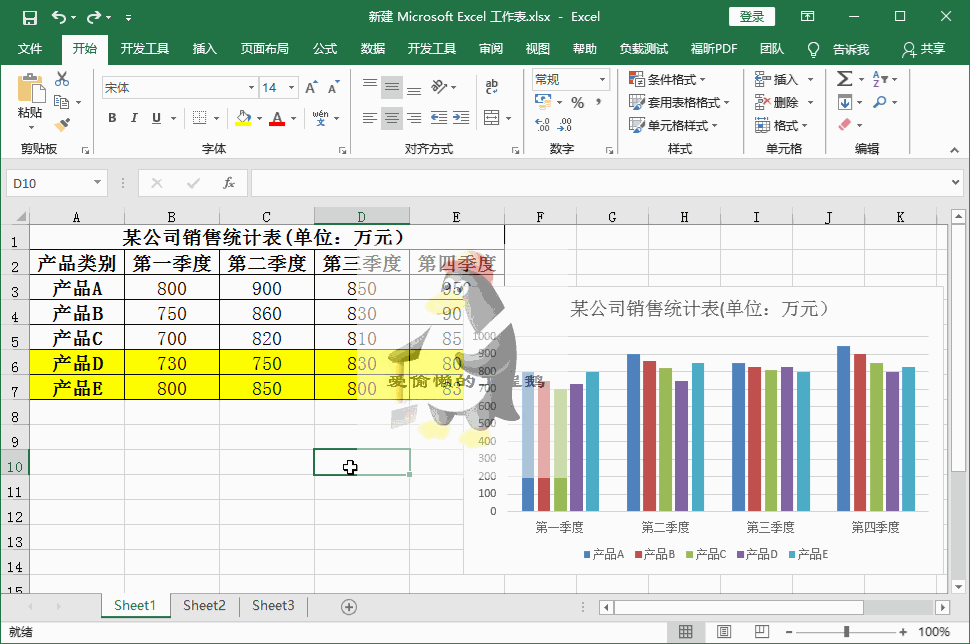970x644 pixels.
Task: Click the Name Box showing D10
Action: click(x=56, y=183)
